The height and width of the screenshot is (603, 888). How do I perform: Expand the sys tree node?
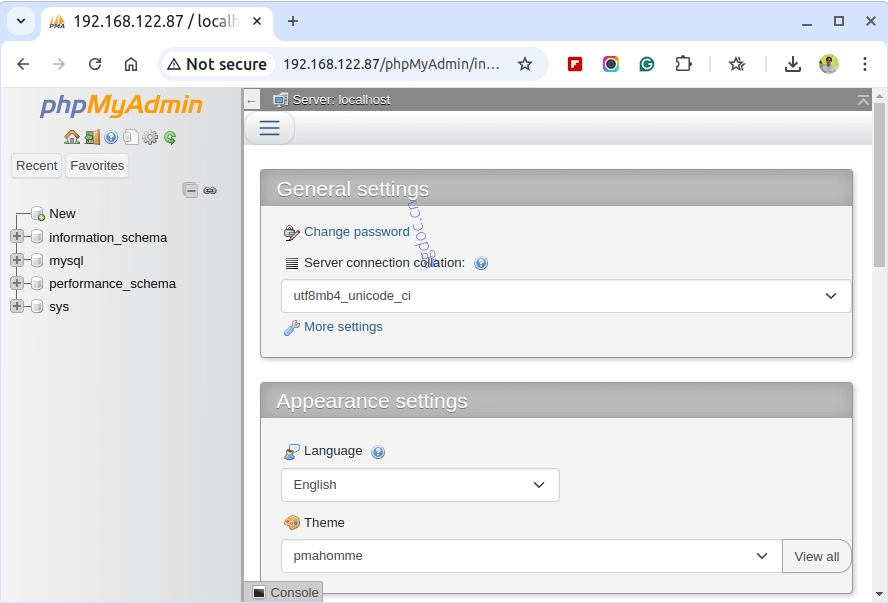tap(17, 306)
